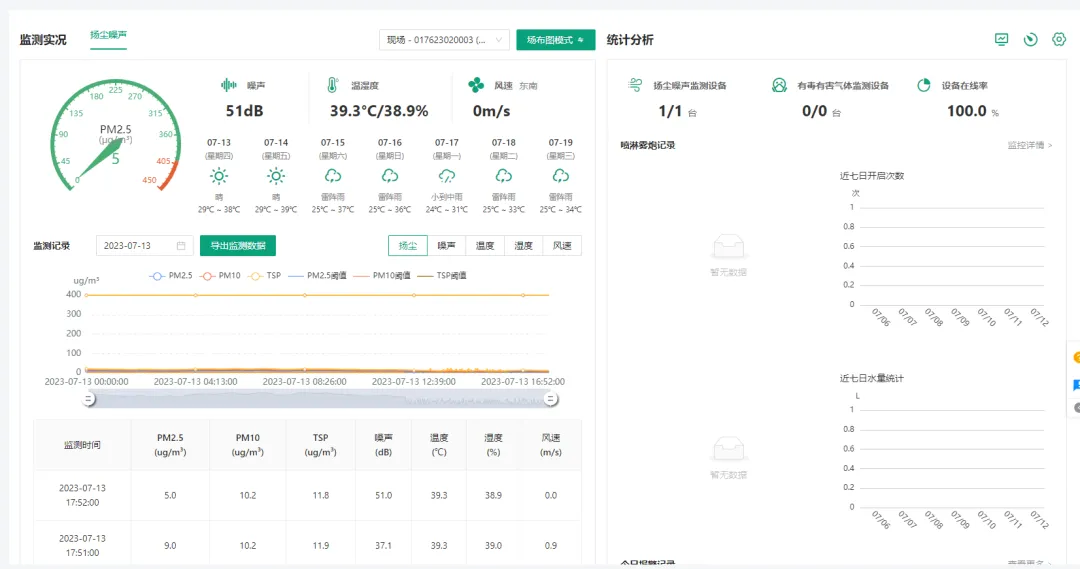Click the 100.0 online rate value

(967, 111)
